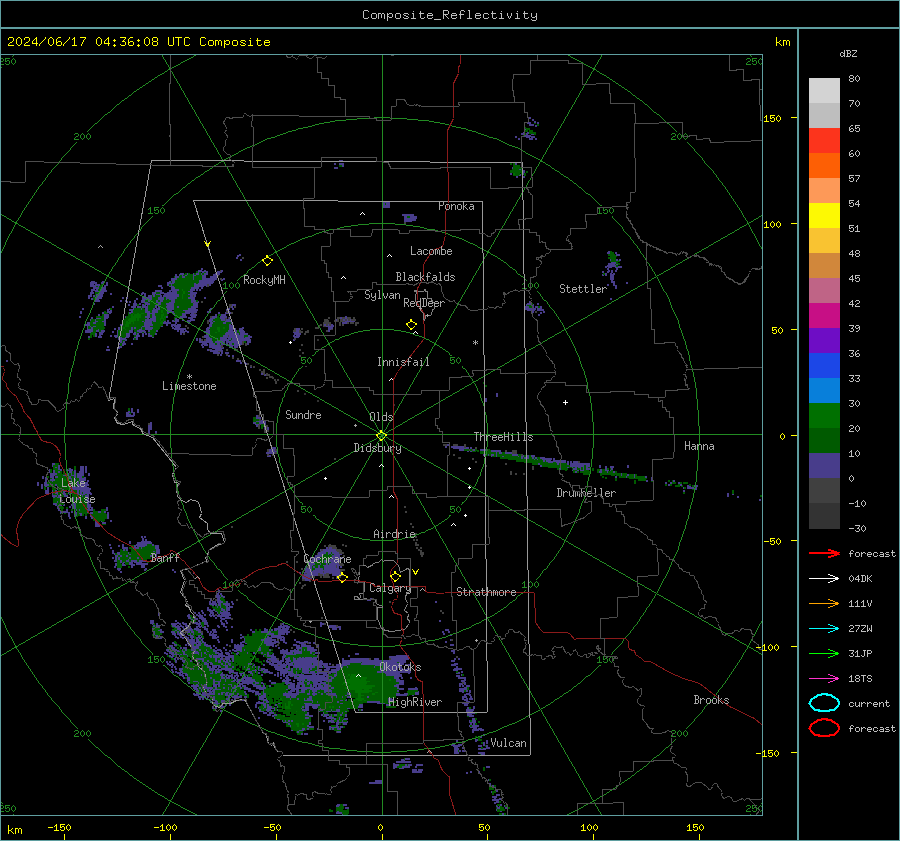Click the Stettler town label
The image size is (900, 841).
pyautogui.click(x=583, y=289)
